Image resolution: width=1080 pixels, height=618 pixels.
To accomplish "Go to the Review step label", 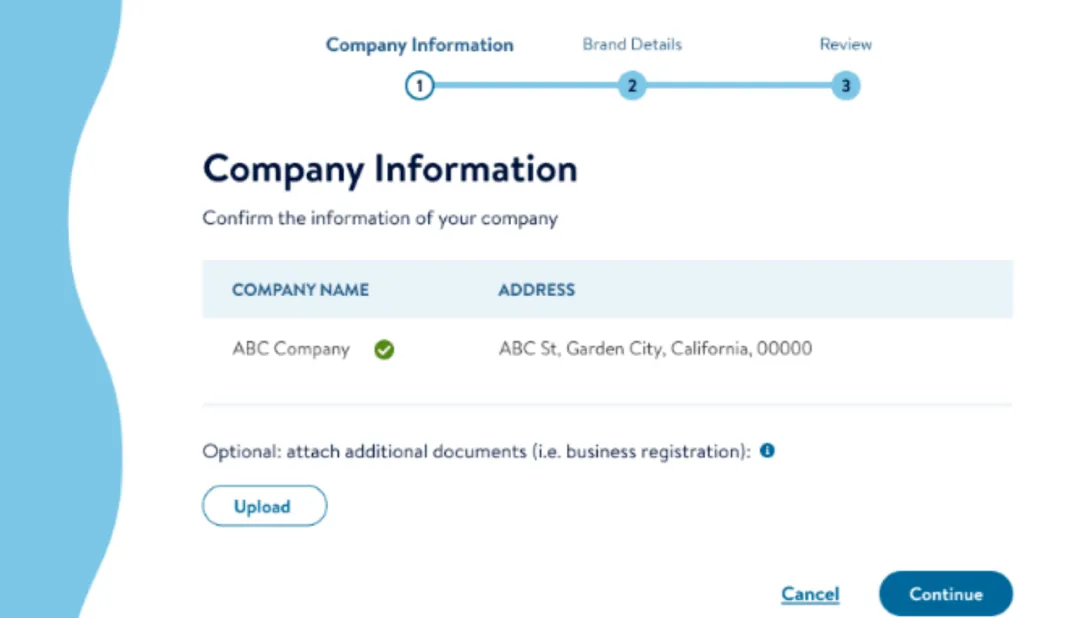I will tap(845, 44).
